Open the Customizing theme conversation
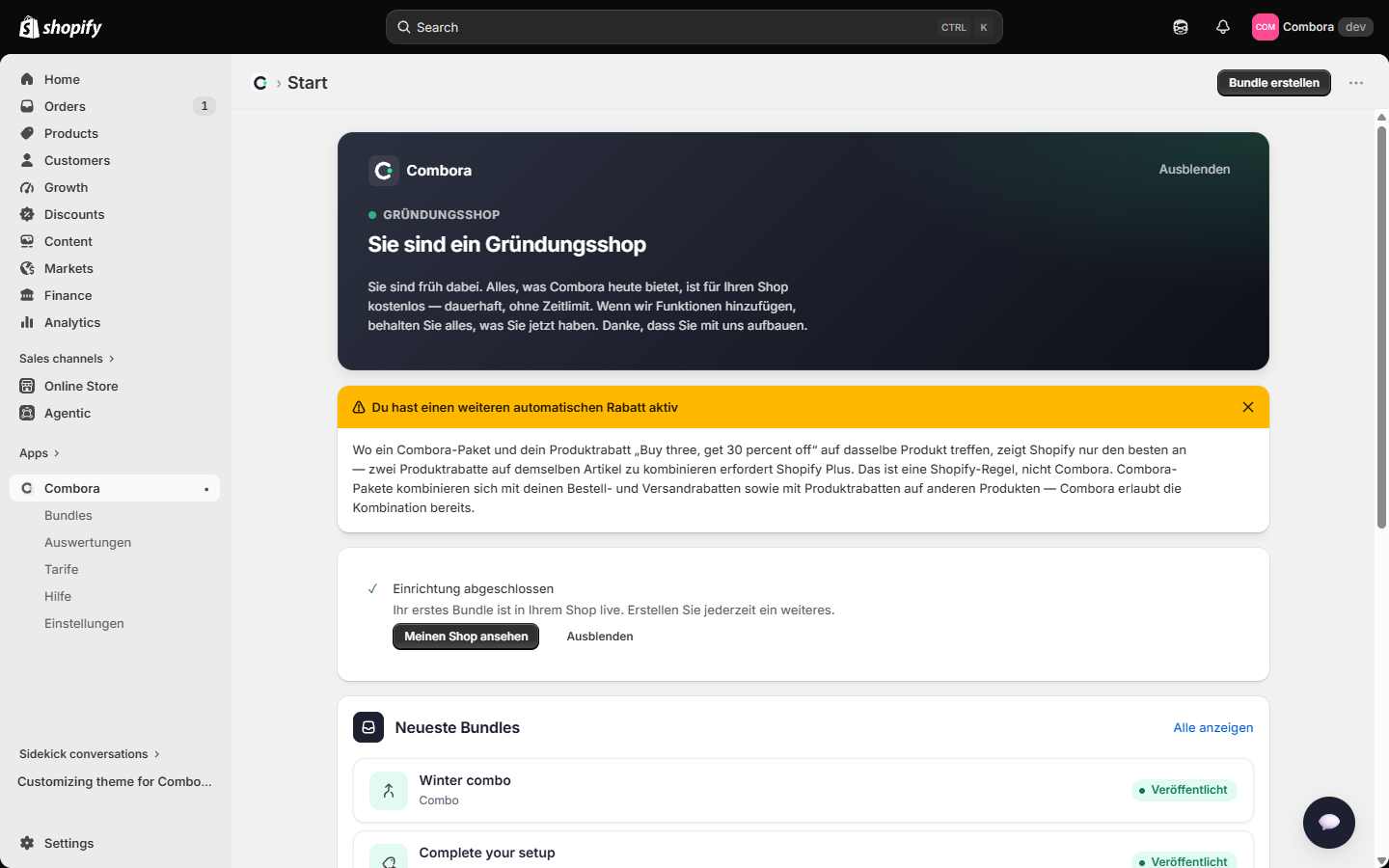 pos(115,781)
